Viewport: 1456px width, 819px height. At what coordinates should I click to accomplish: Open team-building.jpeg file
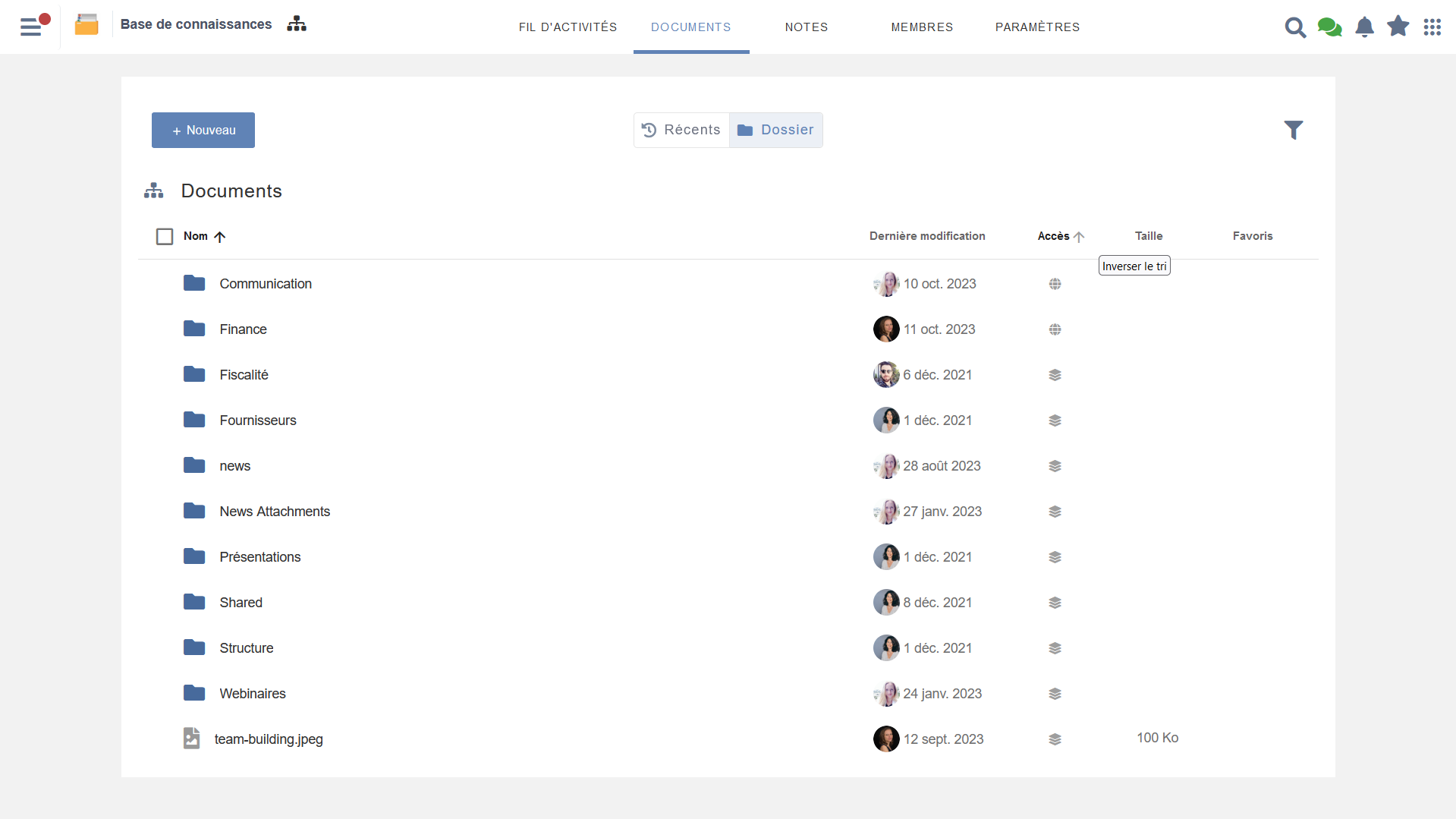[268, 739]
